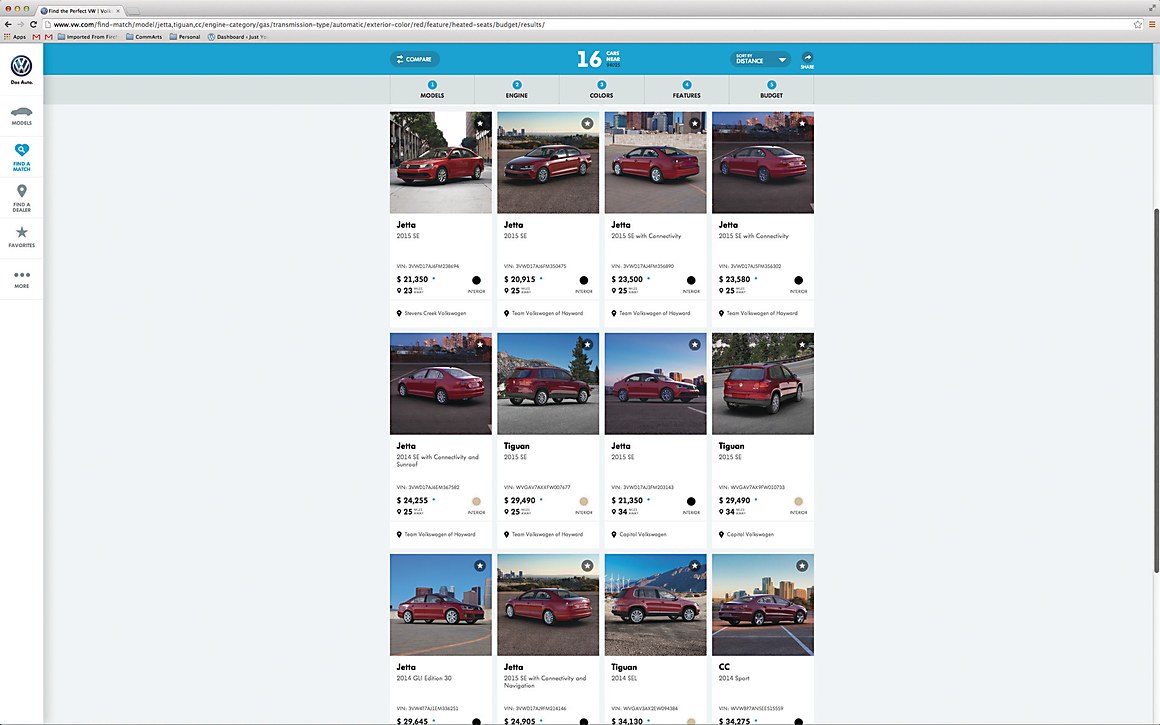This screenshot has height=725, width=1160.
Task: Open Find a Dealer in the sidebar
Action: pyautogui.click(x=21, y=198)
